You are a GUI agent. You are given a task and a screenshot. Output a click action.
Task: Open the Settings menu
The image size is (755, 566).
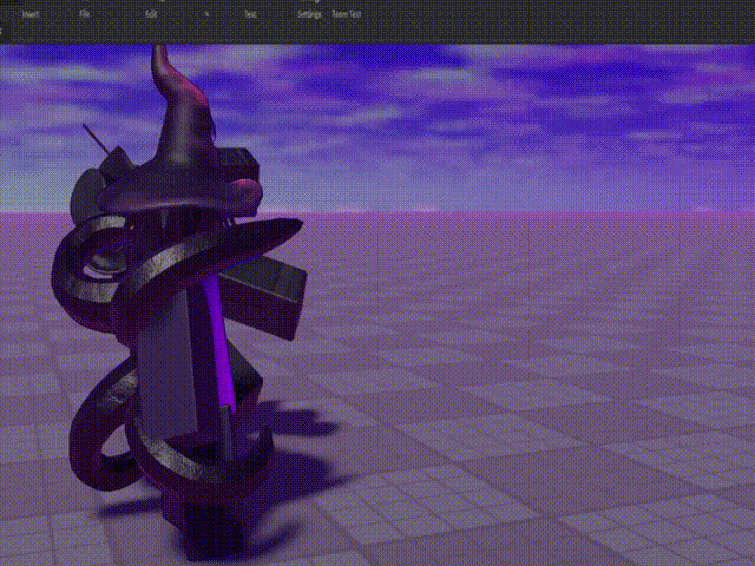click(x=309, y=16)
